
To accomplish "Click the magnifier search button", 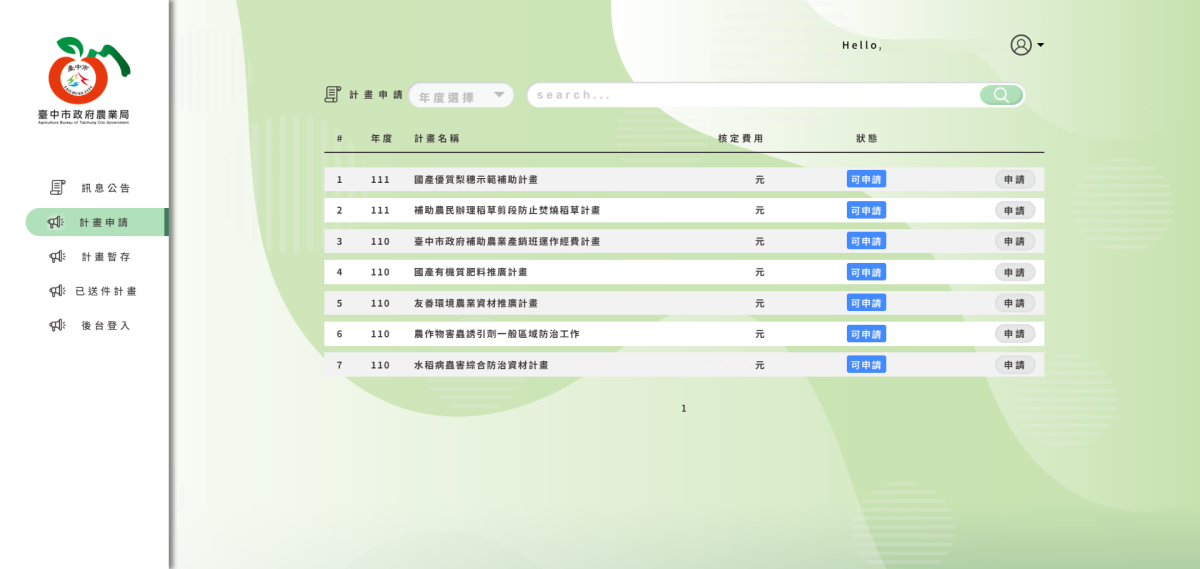I will [x=1001, y=95].
